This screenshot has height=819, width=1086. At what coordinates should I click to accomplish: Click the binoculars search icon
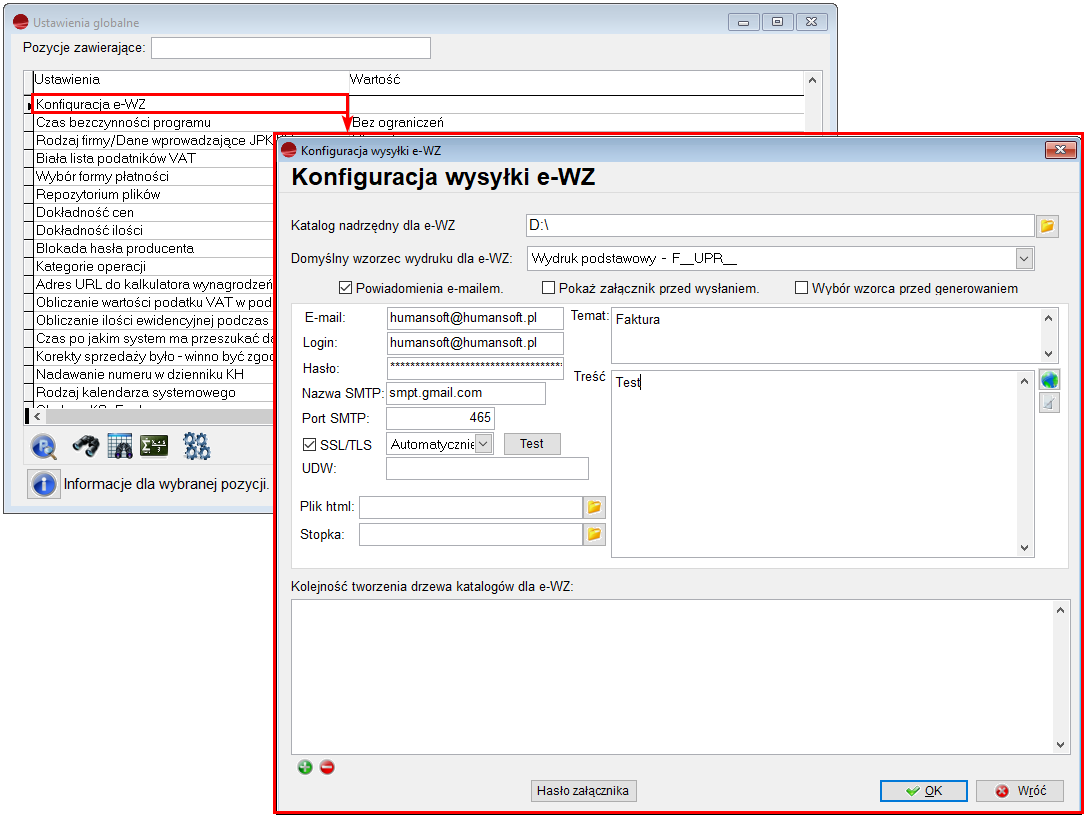(x=86, y=446)
